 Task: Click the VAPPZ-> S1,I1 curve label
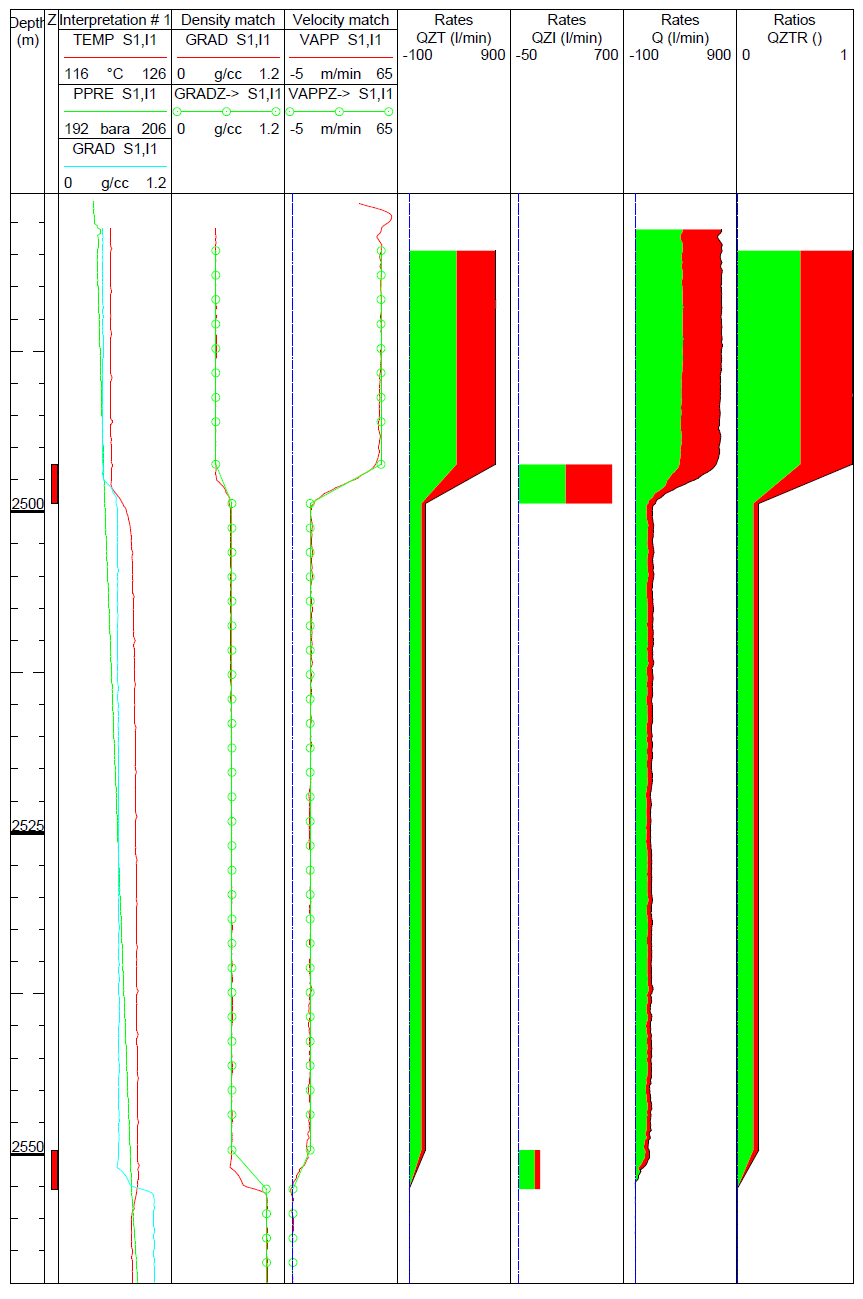pyautogui.click(x=340, y=94)
